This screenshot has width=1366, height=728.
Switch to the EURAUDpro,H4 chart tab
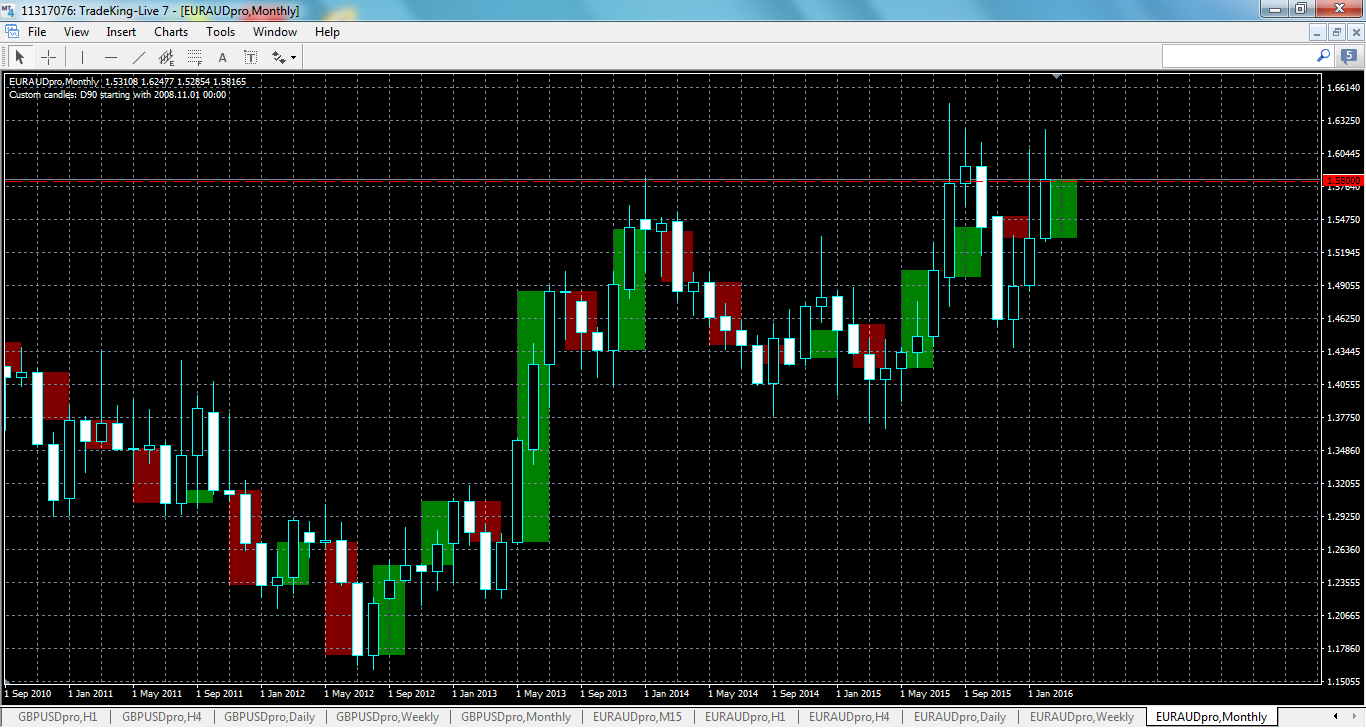pyautogui.click(x=850, y=717)
